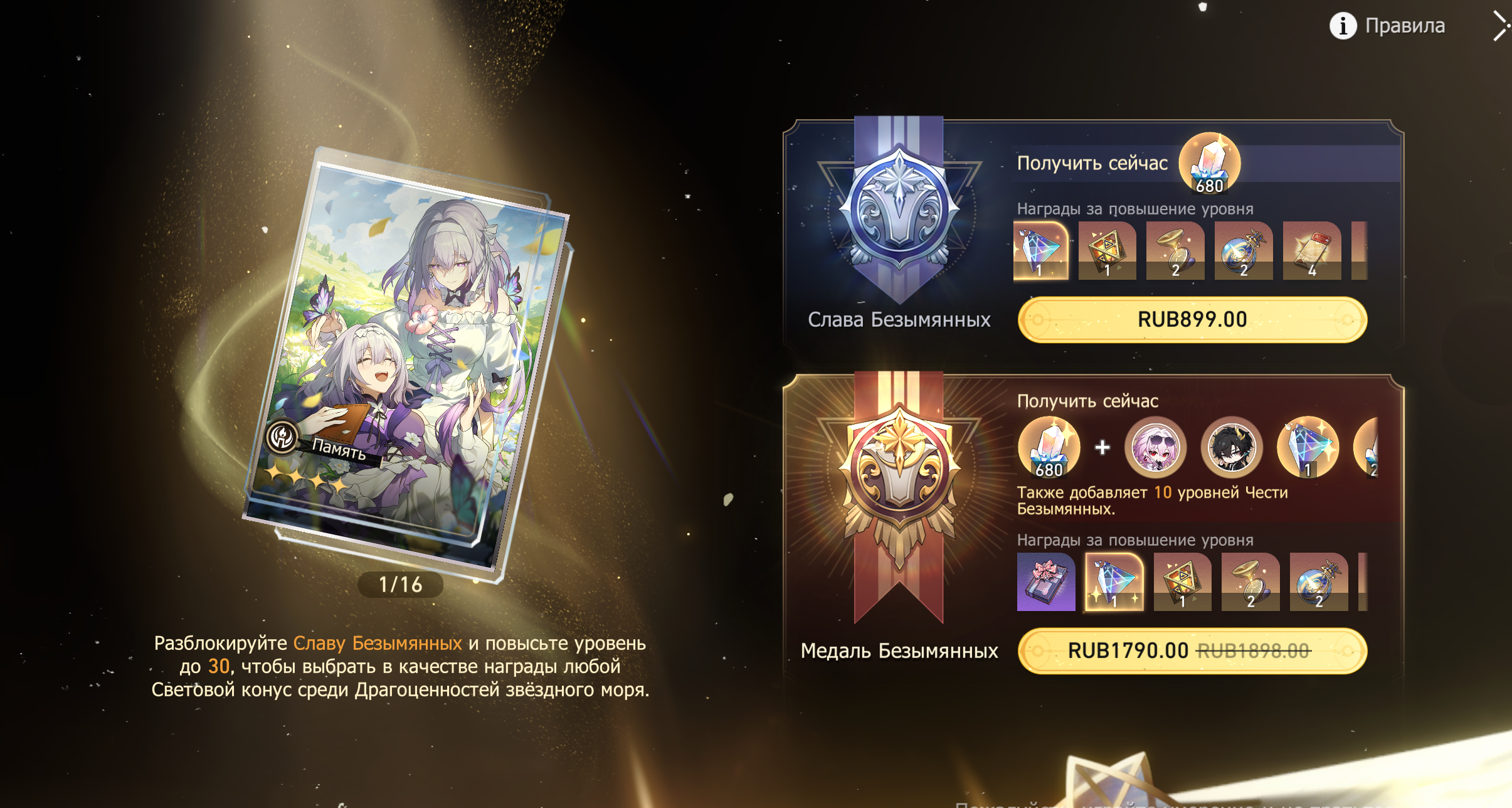Viewport: 1512px width, 808px height.
Task: Select the first crystal reward in Слава Безымянных rewards
Action: coord(1041,250)
